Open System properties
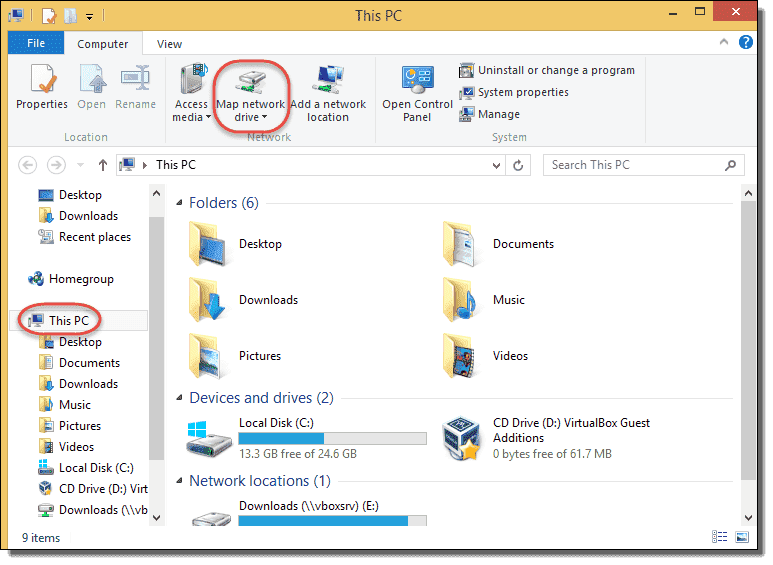Viewport: 773px width, 565px height. [514, 92]
